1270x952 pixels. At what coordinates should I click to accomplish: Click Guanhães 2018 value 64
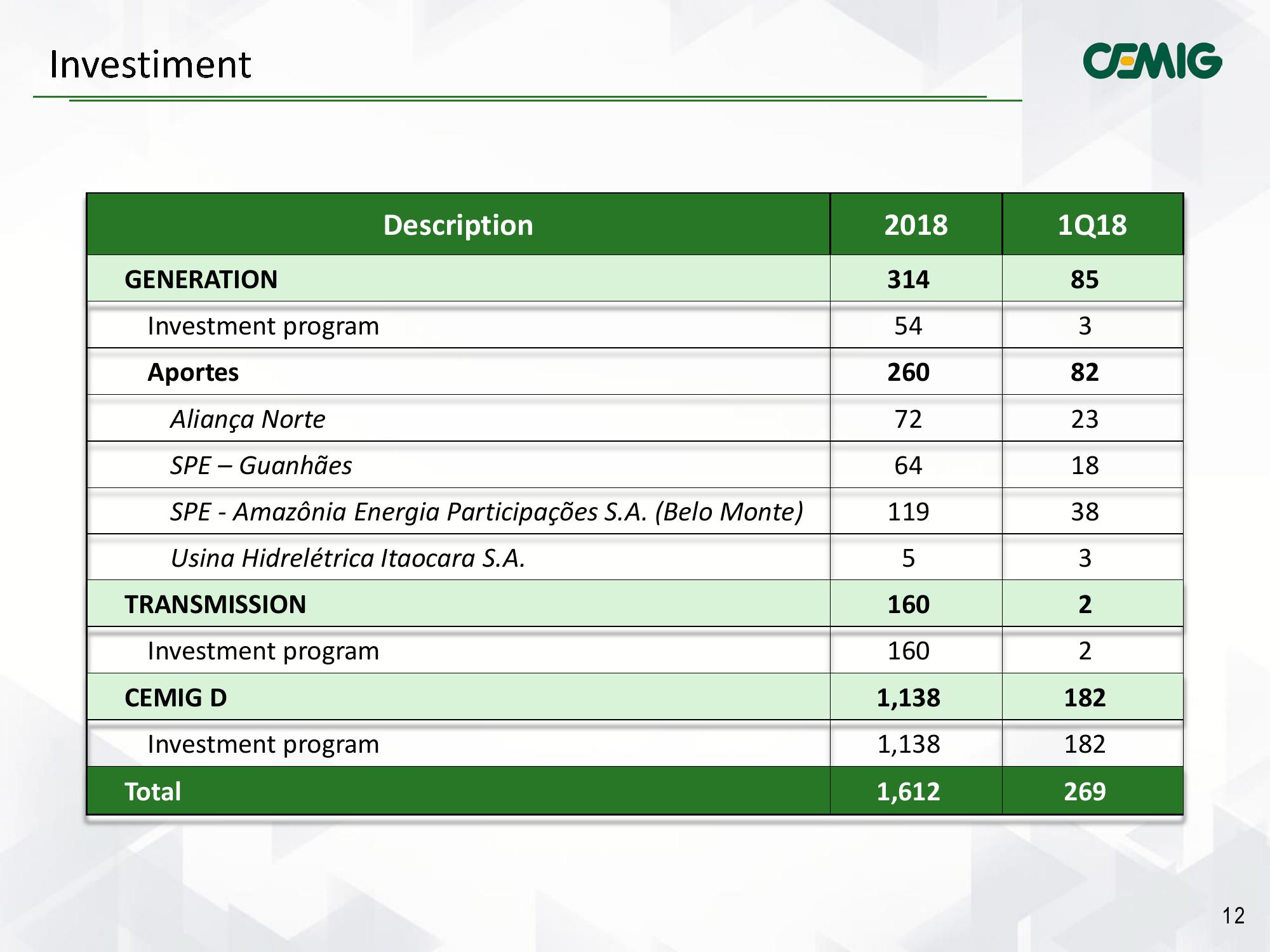click(x=908, y=465)
